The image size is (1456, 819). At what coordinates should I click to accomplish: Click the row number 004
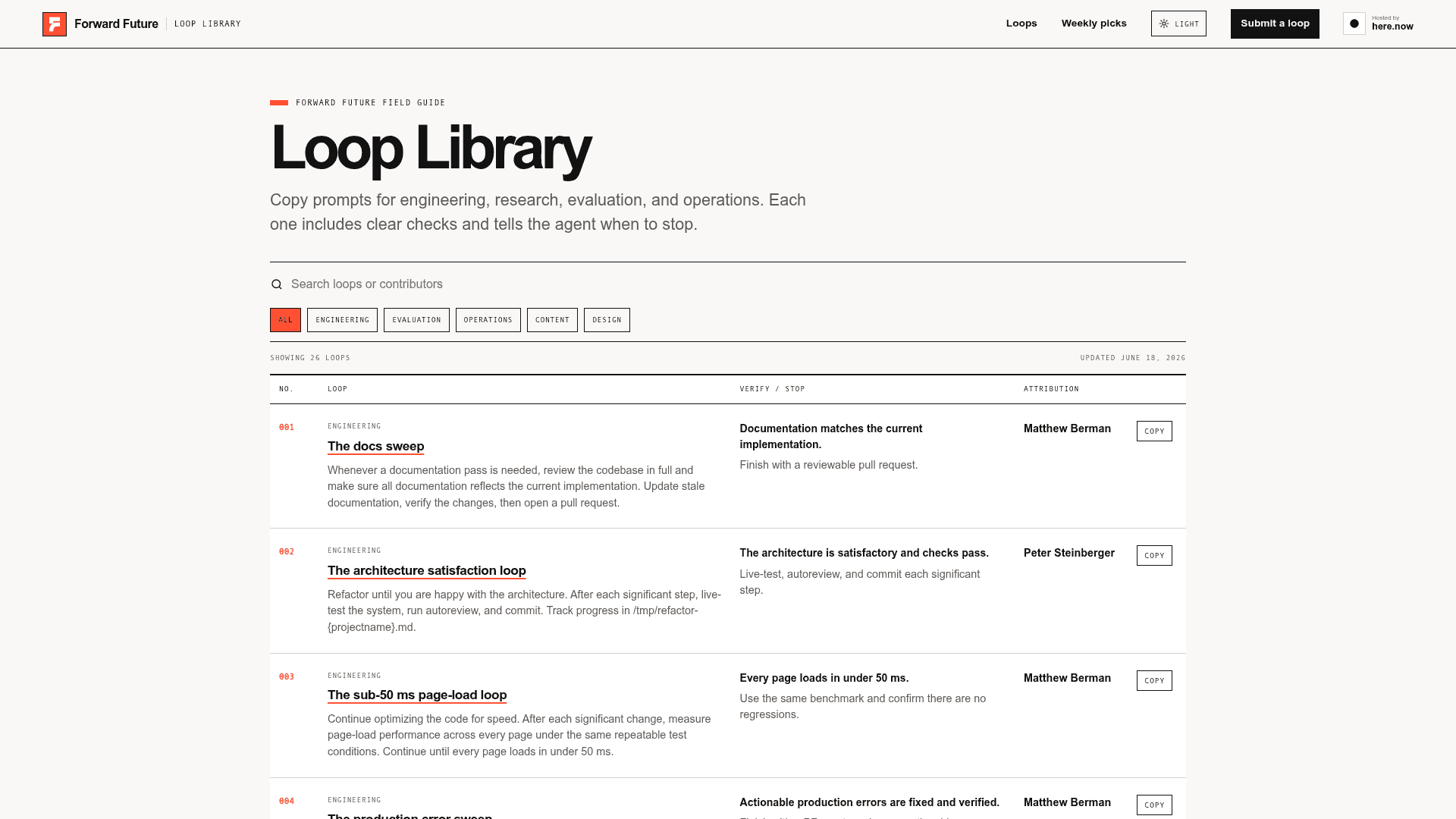(287, 802)
